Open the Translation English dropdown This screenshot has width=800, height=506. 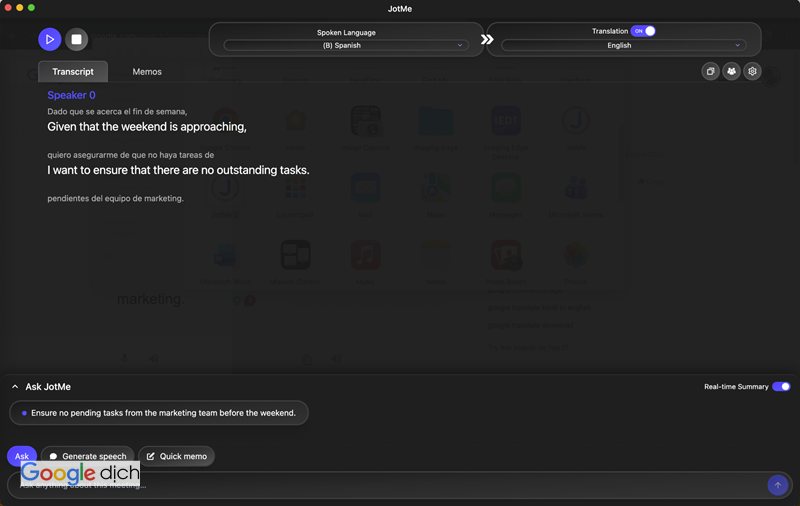coord(623,45)
